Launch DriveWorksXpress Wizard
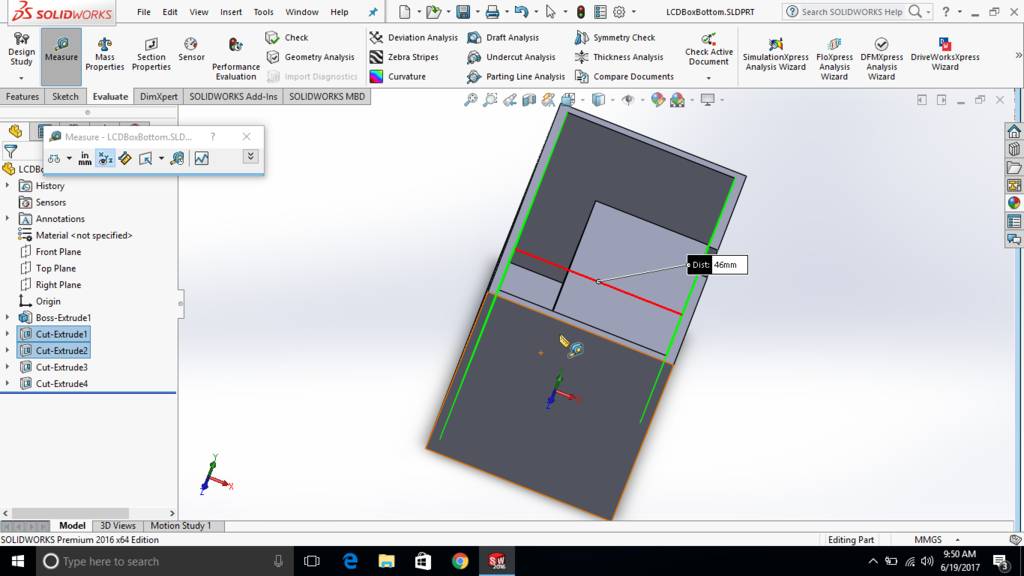1024x576 pixels. coord(945,54)
